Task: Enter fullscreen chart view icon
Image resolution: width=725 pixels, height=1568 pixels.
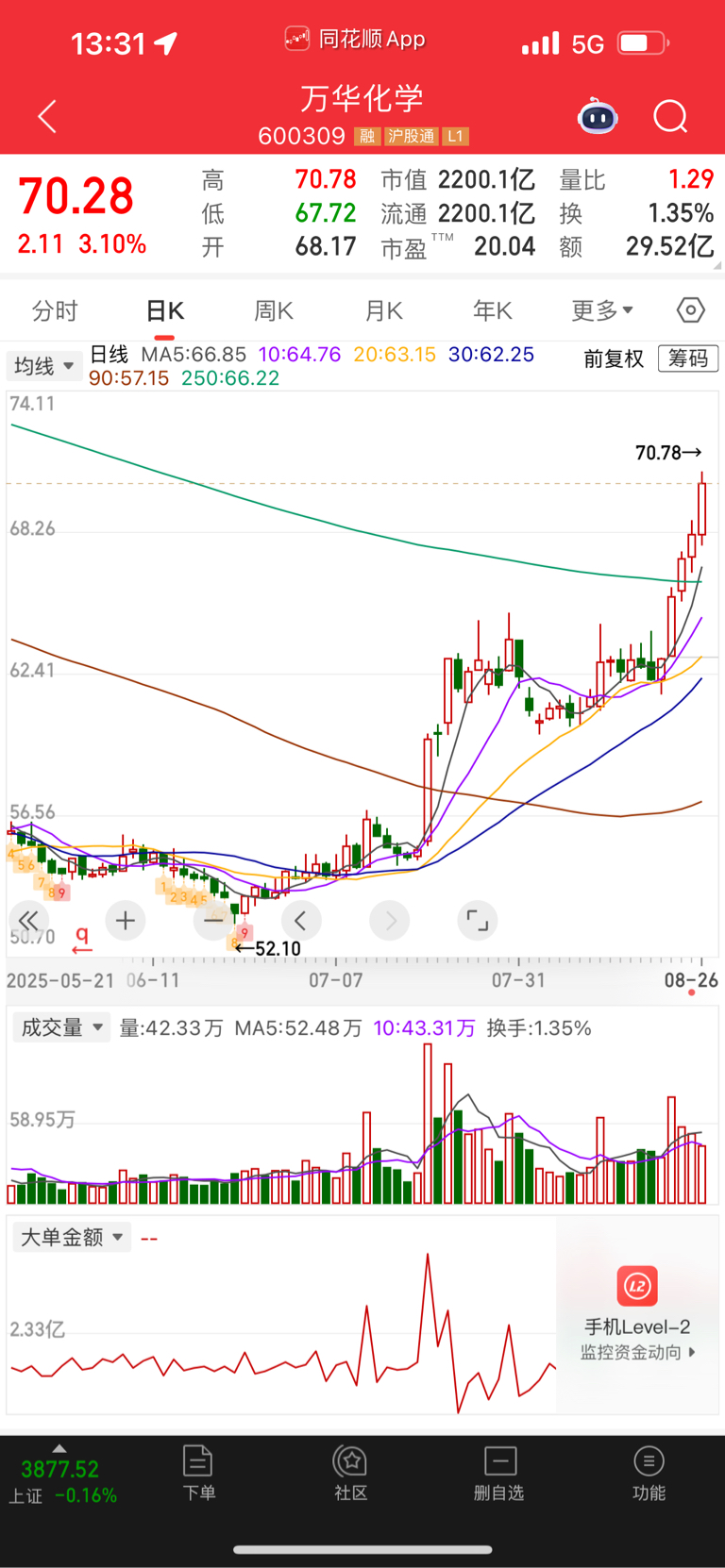Action: (x=478, y=920)
